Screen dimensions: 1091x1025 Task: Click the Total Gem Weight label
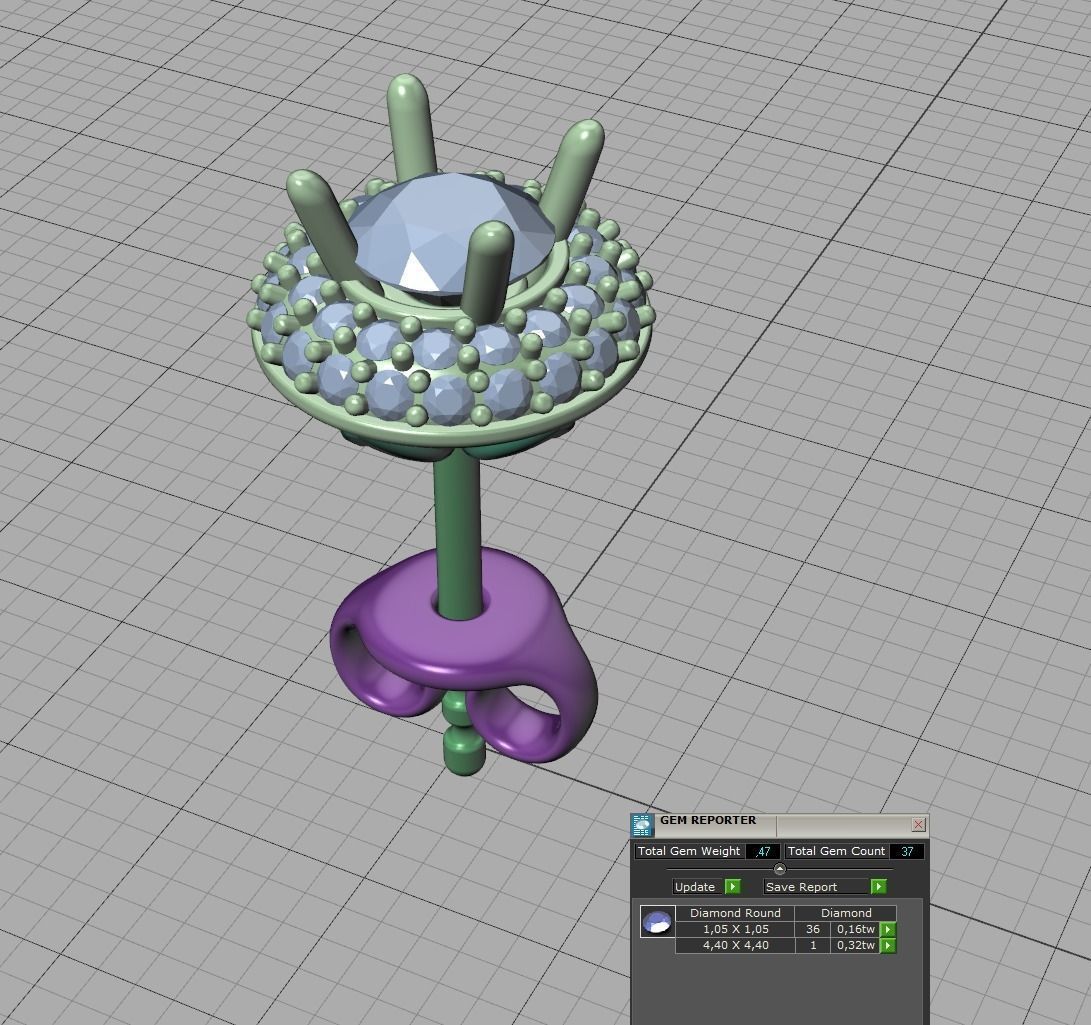coord(689,851)
